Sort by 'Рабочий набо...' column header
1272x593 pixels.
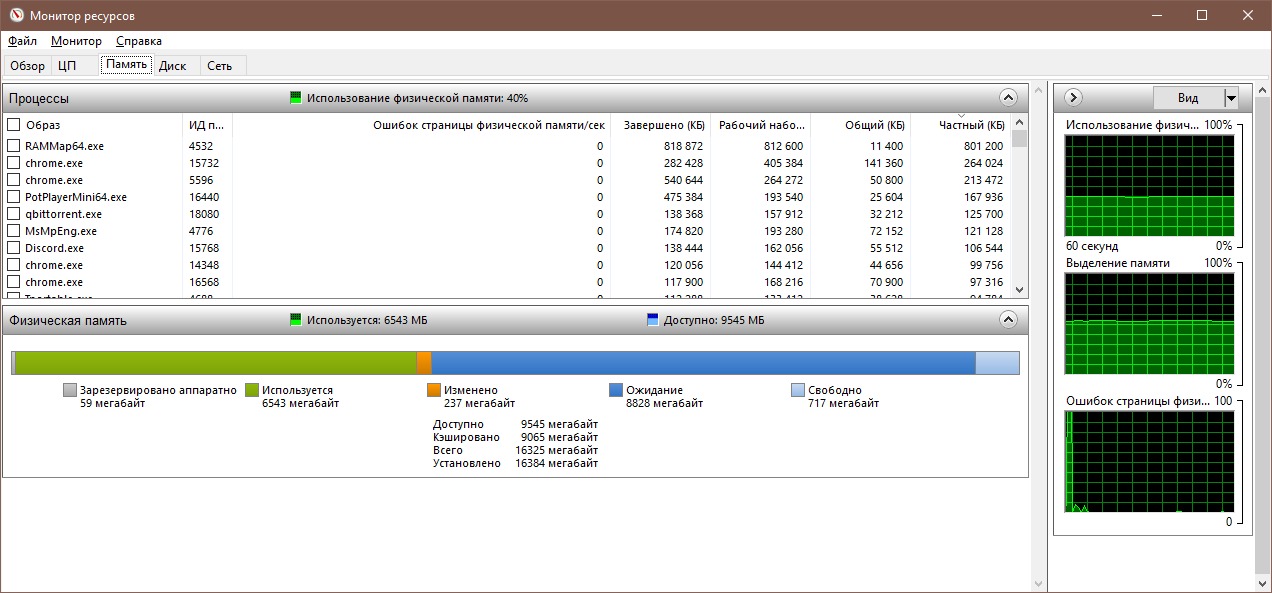click(760, 125)
